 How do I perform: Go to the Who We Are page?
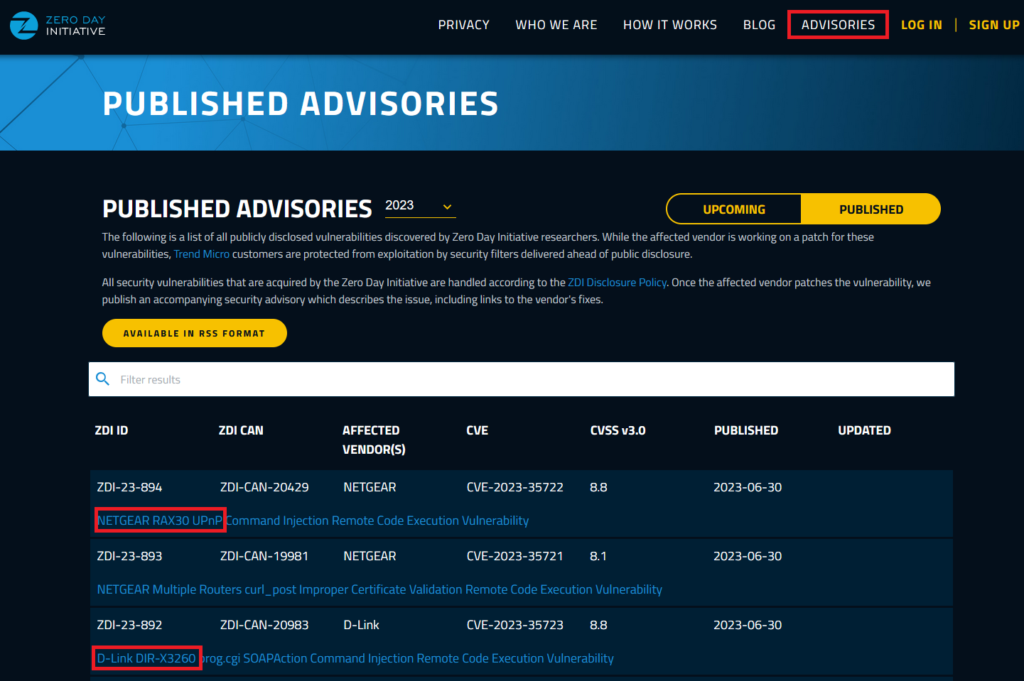[556, 25]
